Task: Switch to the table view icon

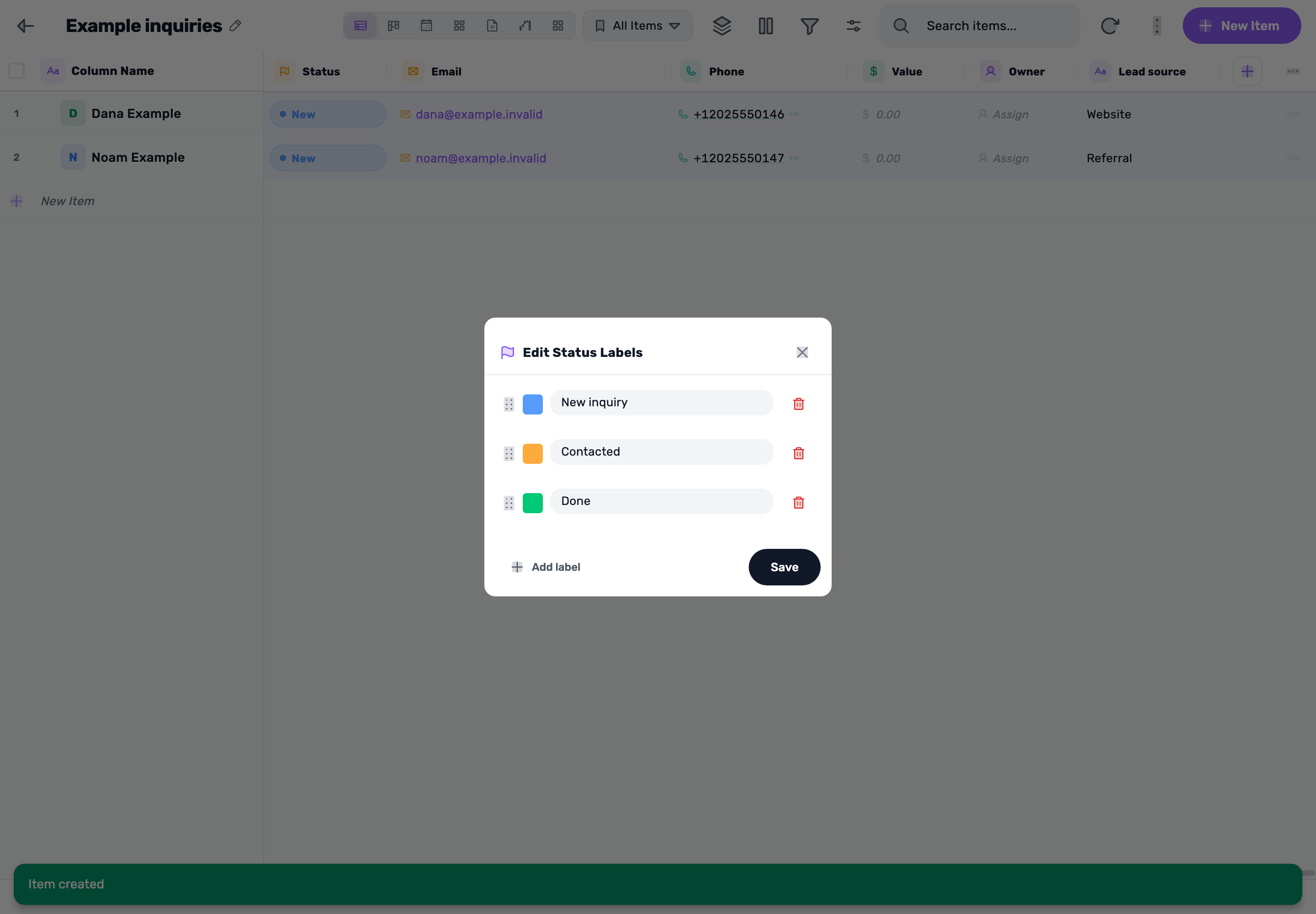Action: pyautogui.click(x=360, y=26)
